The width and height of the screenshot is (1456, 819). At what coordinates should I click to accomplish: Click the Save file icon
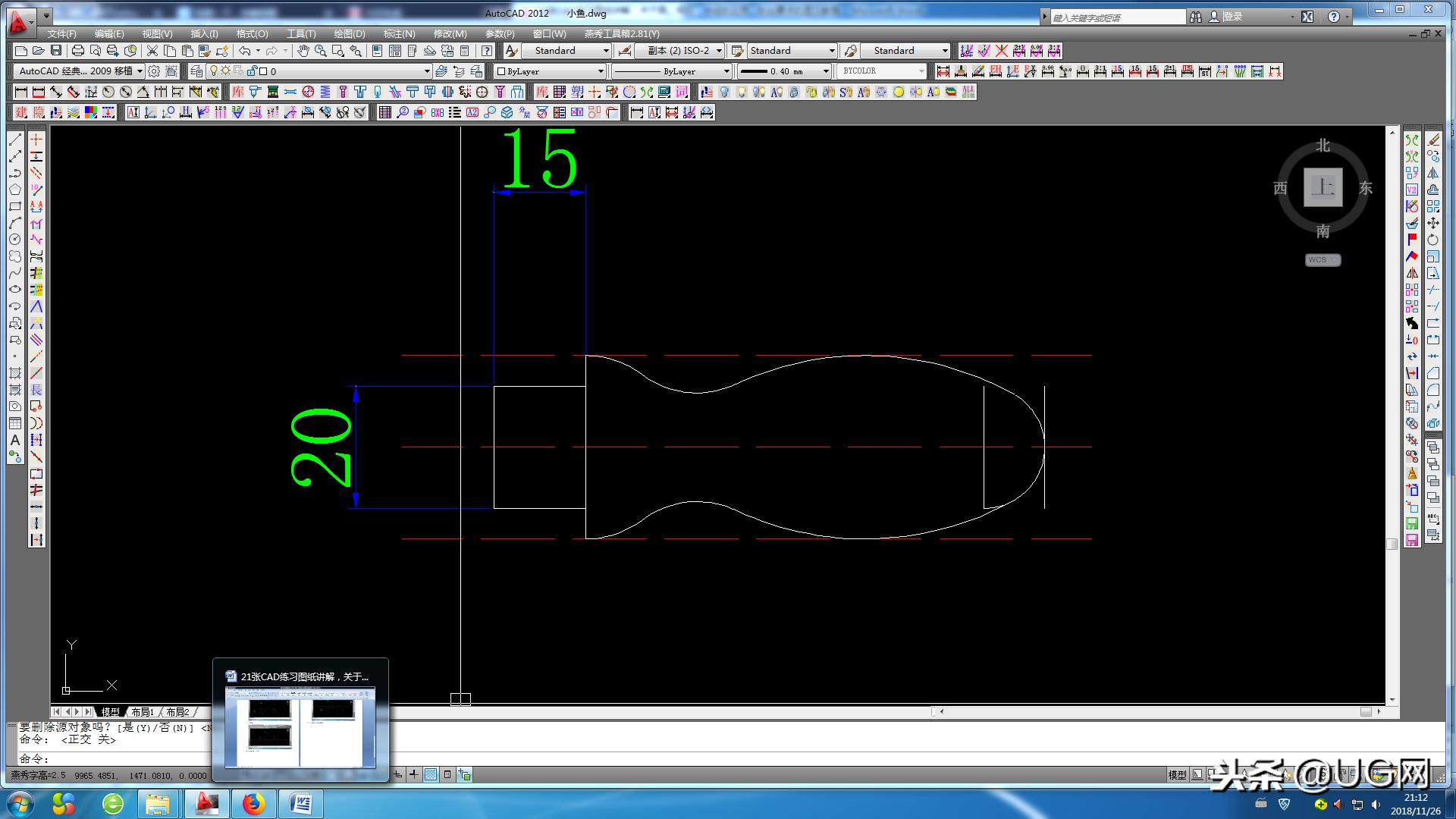[x=56, y=51]
